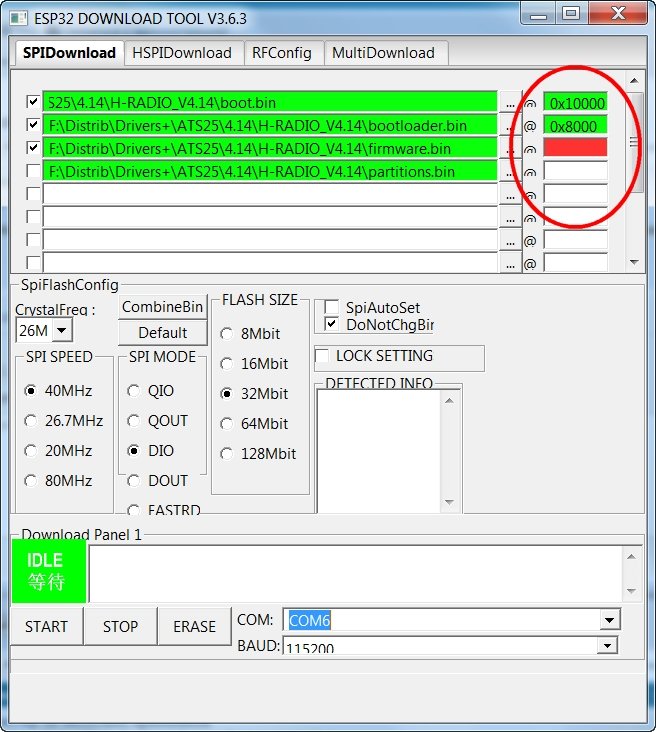Click the ERASE button
Screen dimensions: 656x732
coord(195,626)
